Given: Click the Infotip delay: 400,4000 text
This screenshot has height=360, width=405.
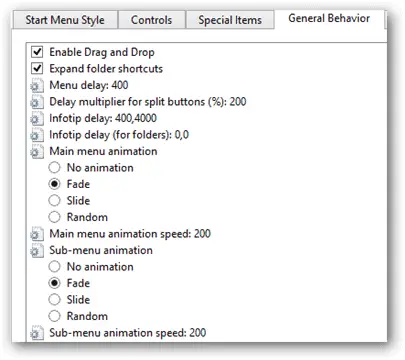Looking at the screenshot, I should [x=103, y=118].
